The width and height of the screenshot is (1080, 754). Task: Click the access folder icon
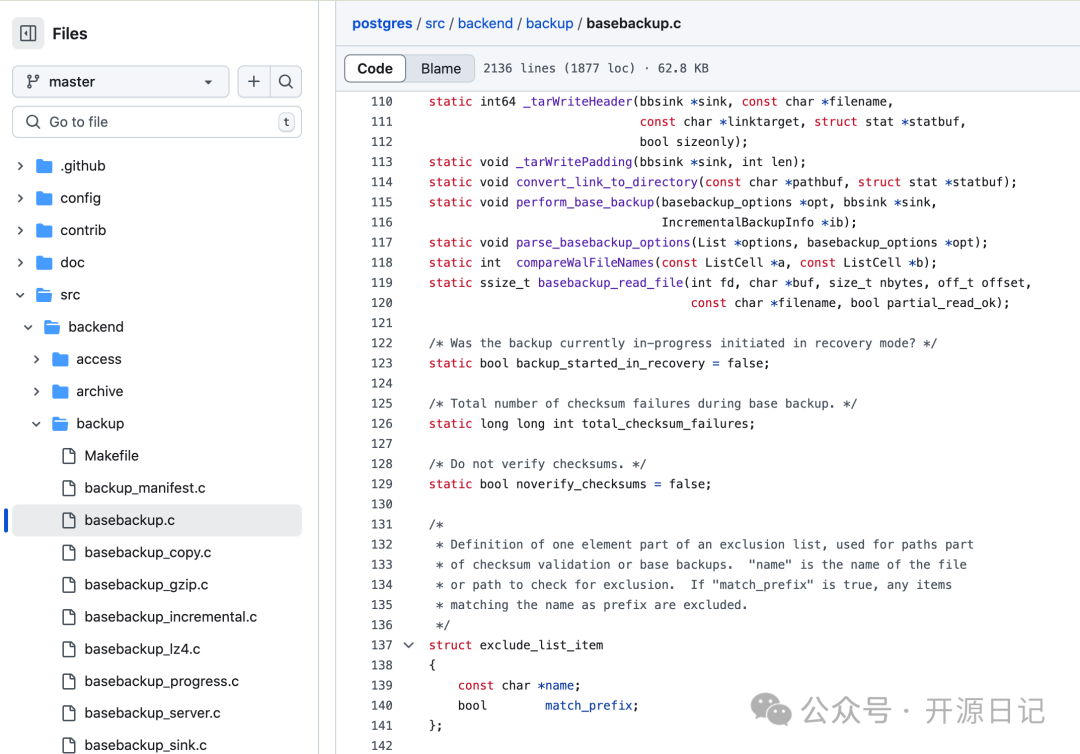click(61, 359)
